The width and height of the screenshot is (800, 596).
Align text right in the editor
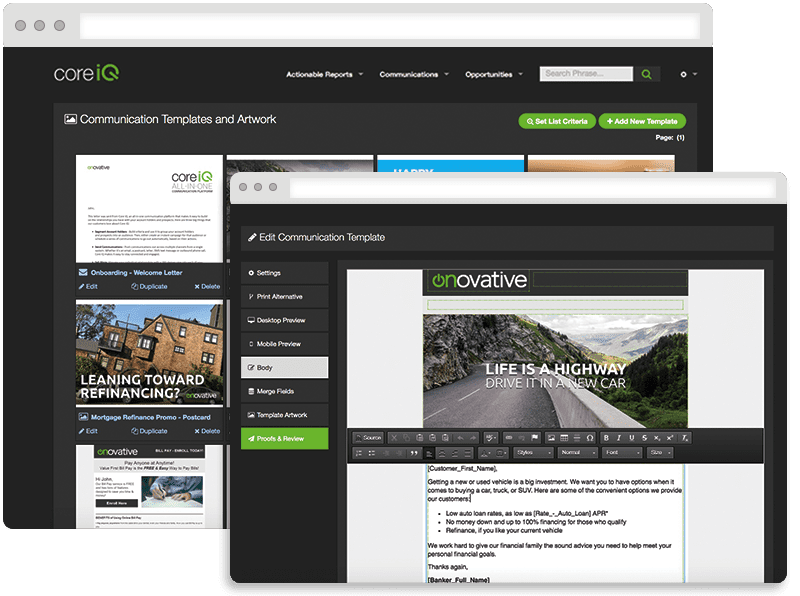coord(455,453)
